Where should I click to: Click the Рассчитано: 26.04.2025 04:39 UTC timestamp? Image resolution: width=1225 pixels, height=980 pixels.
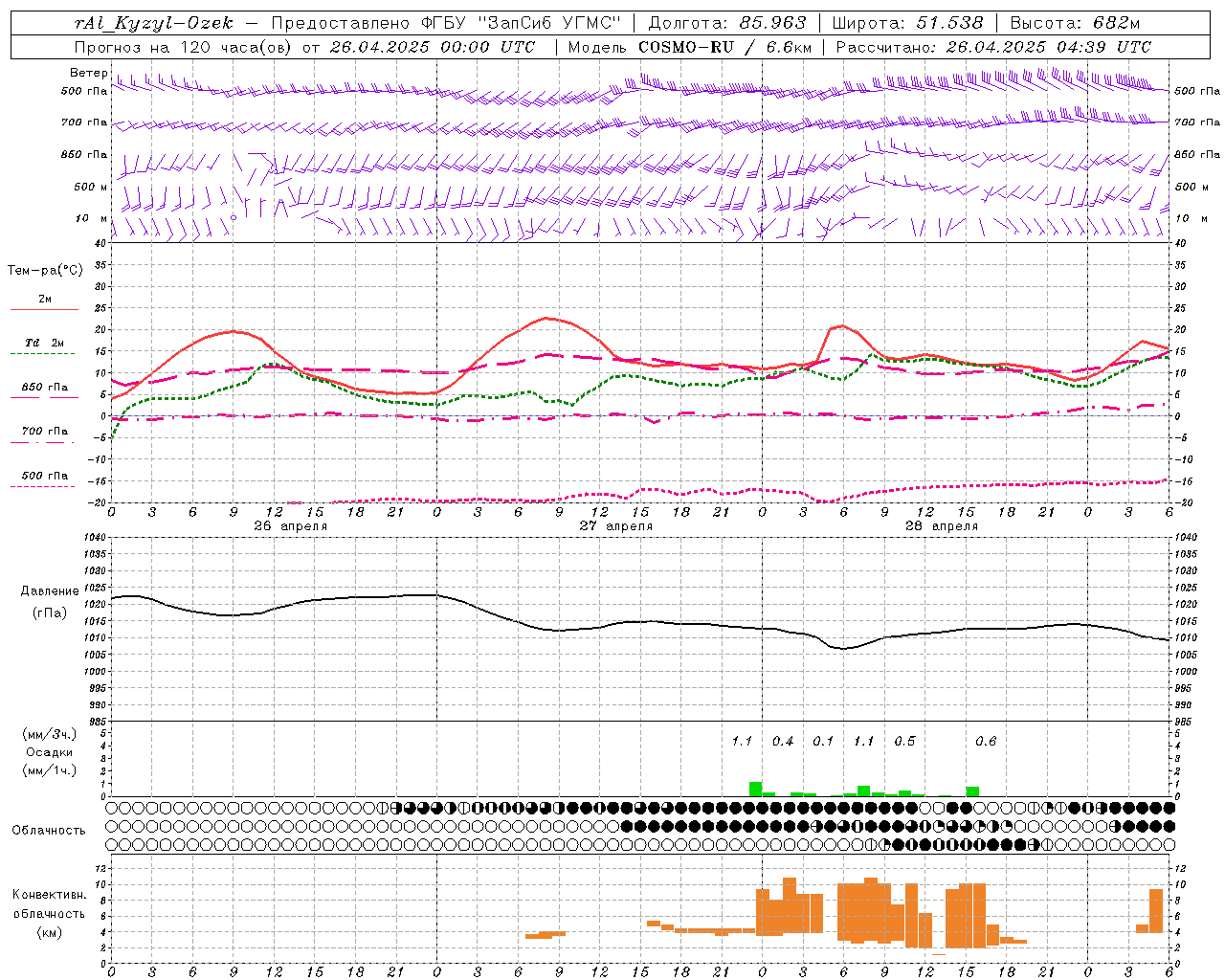[x=993, y=47]
